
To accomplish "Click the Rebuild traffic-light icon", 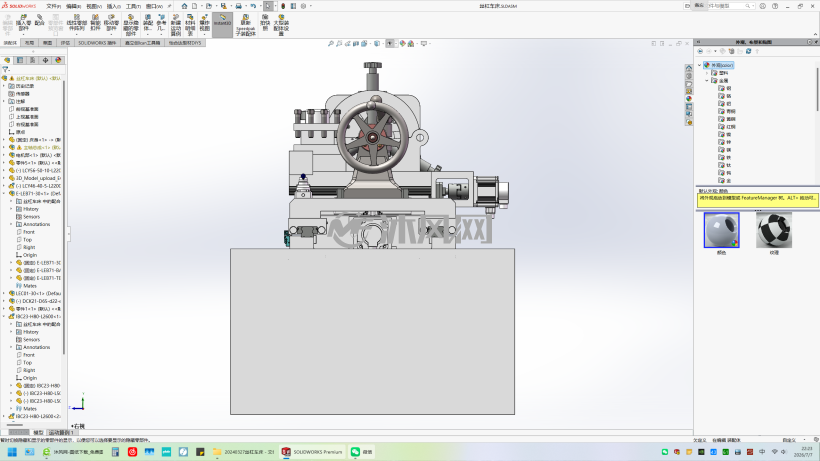I will (283, 6).
